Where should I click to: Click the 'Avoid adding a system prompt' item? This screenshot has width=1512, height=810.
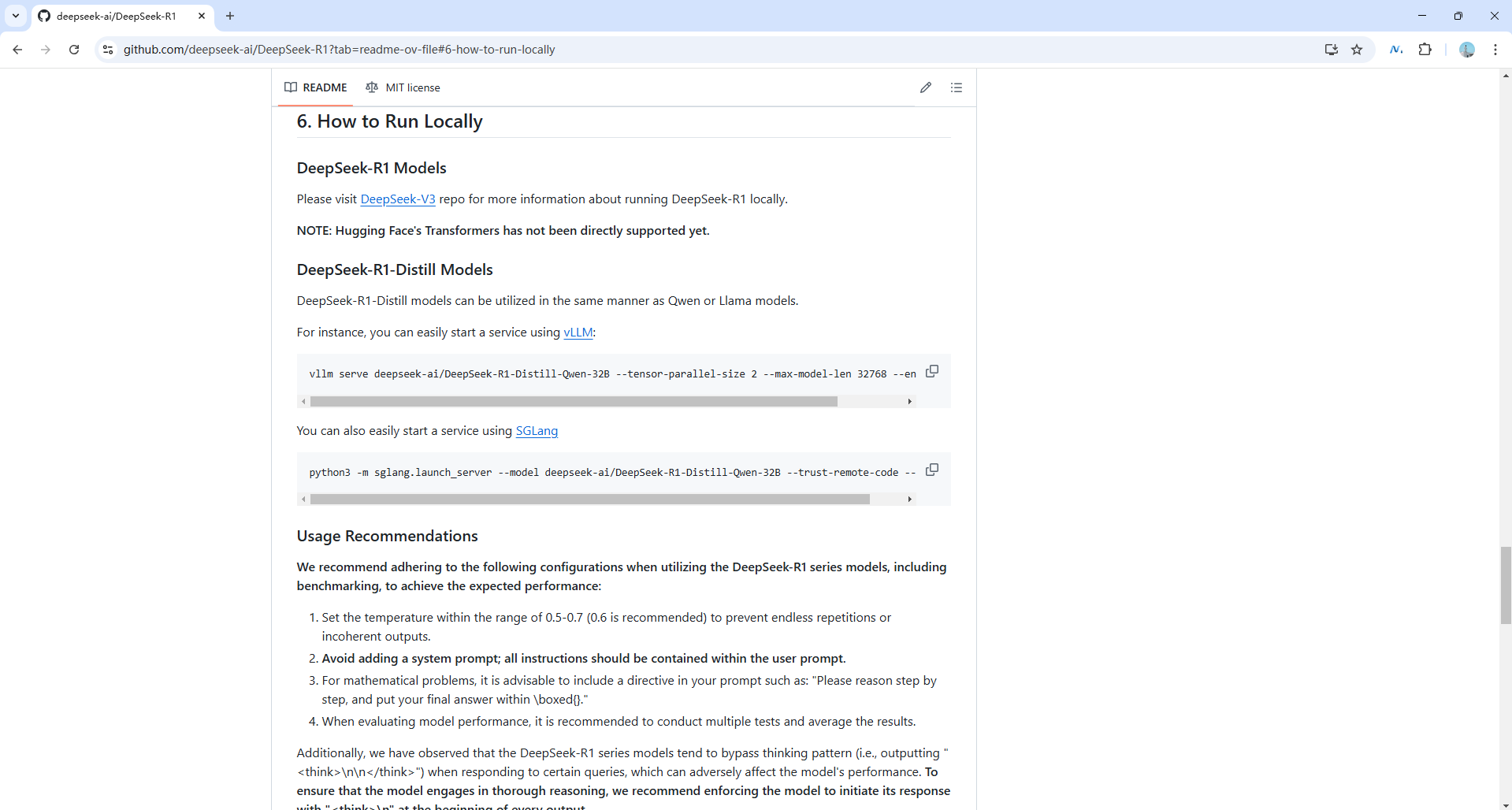[584, 659]
